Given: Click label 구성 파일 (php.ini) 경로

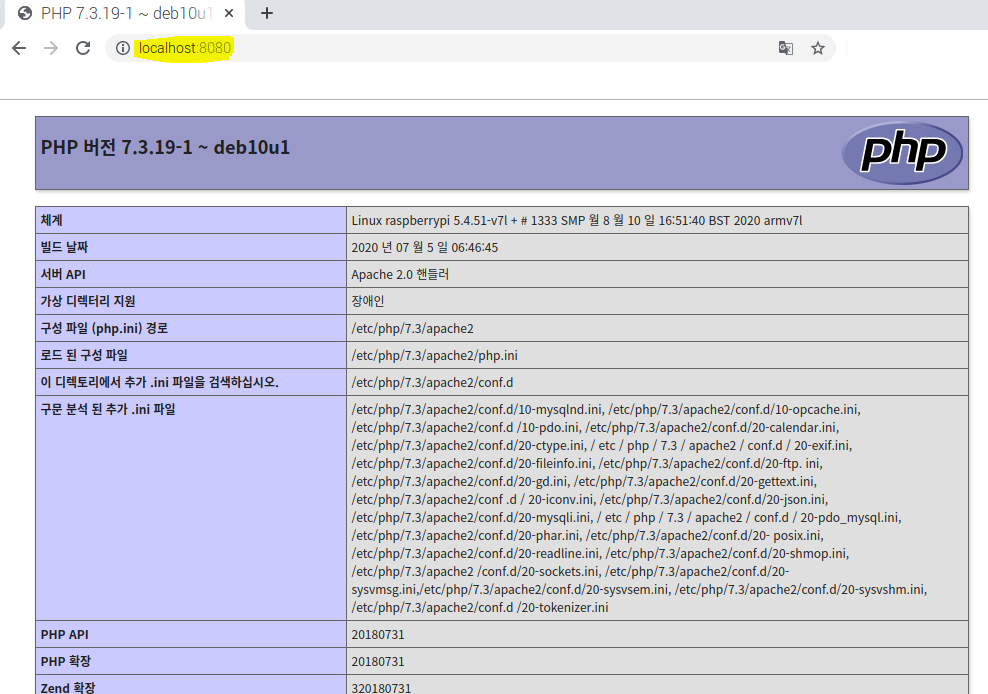Looking at the screenshot, I should click(104, 328).
